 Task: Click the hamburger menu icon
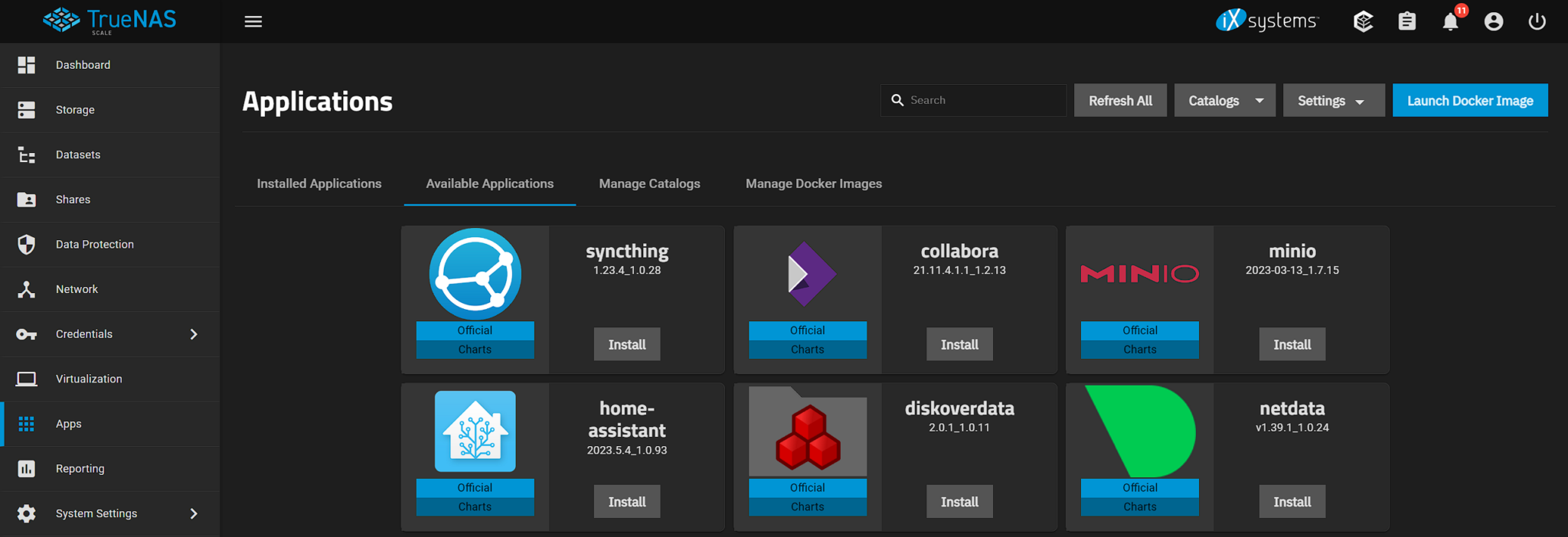coord(253,21)
